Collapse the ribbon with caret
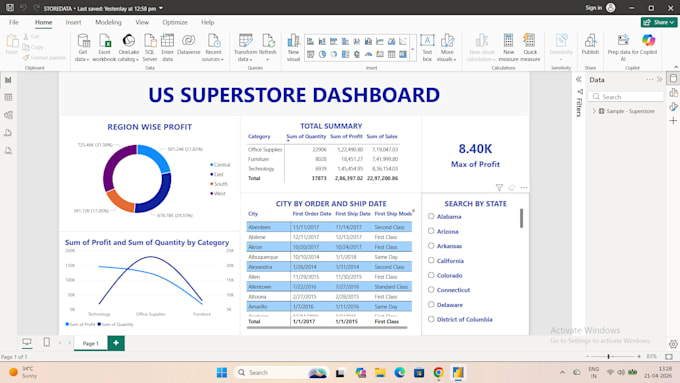The height and width of the screenshot is (383, 680). (x=676, y=67)
